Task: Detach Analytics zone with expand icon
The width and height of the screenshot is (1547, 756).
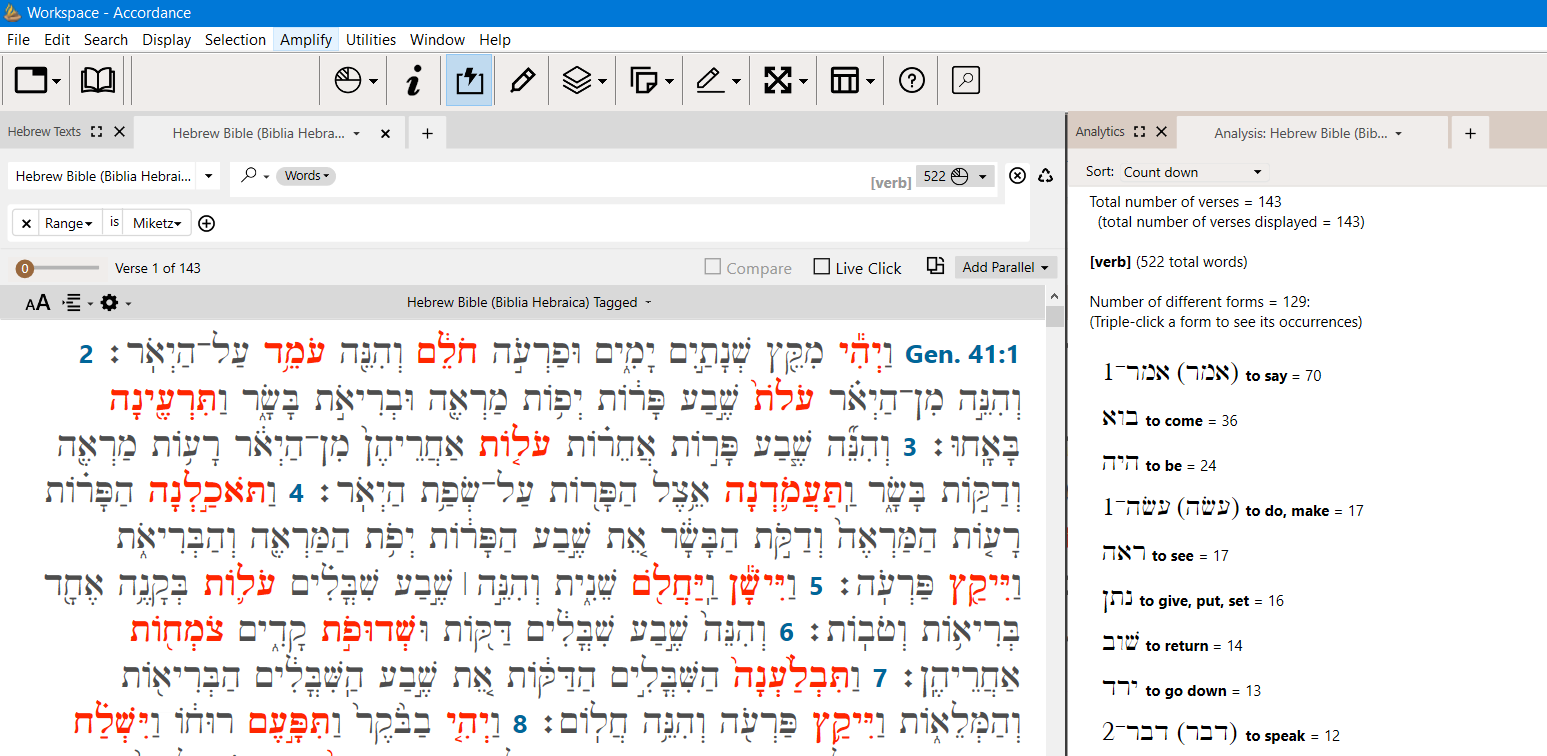Action: pyautogui.click(x=1140, y=131)
